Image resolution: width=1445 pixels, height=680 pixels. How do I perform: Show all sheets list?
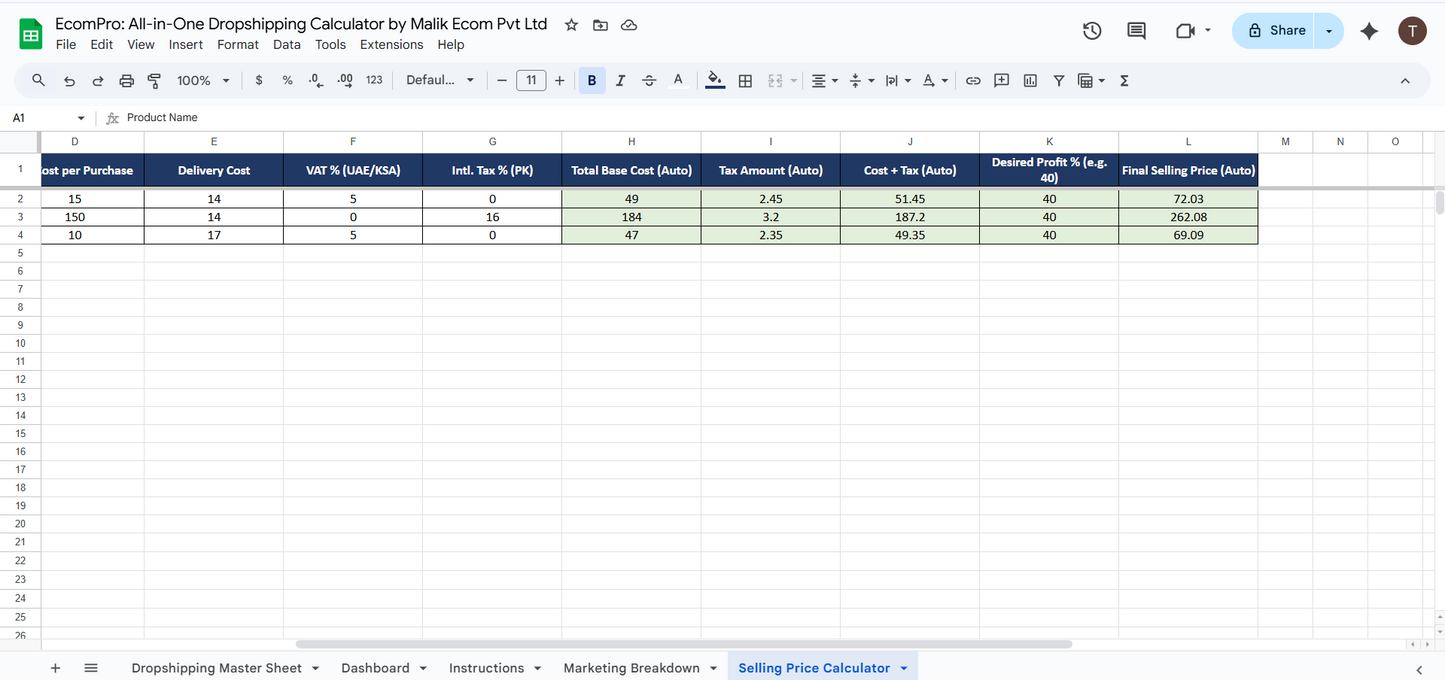91,668
